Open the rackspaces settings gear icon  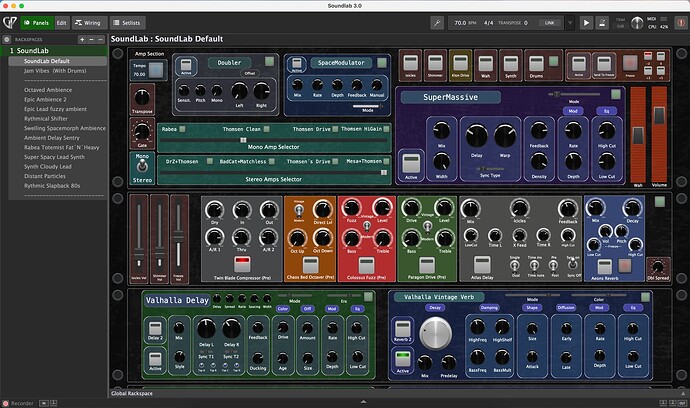point(6,40)
